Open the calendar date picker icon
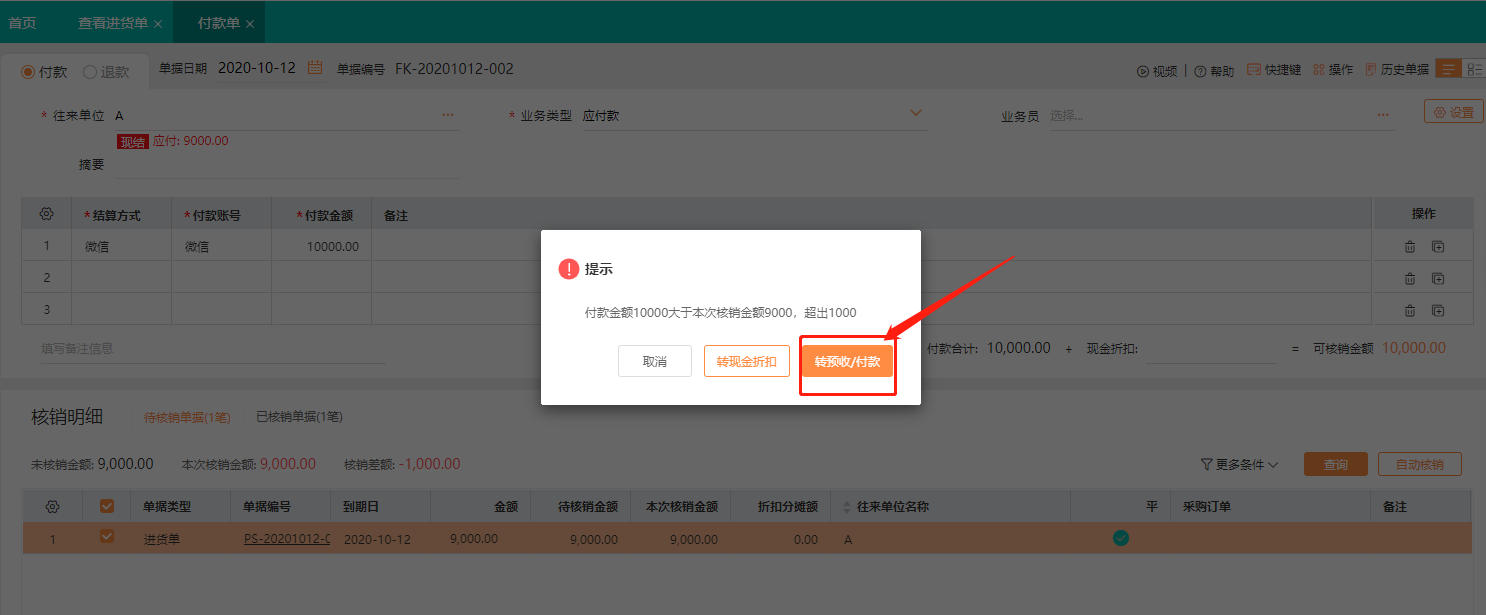The width and height of the screenshot is (1486, 615). [x=315, y=68]
